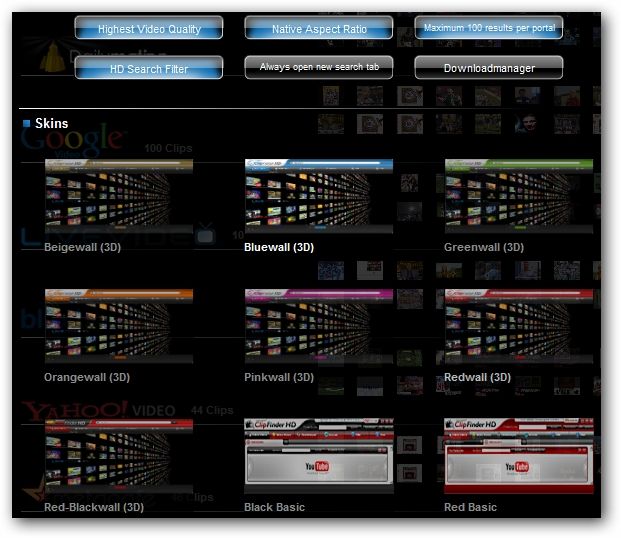This screenshot has width=621, height=538.
Task: Select the Orangewall (3D) skin thumbnail
Action: point(119,326)
